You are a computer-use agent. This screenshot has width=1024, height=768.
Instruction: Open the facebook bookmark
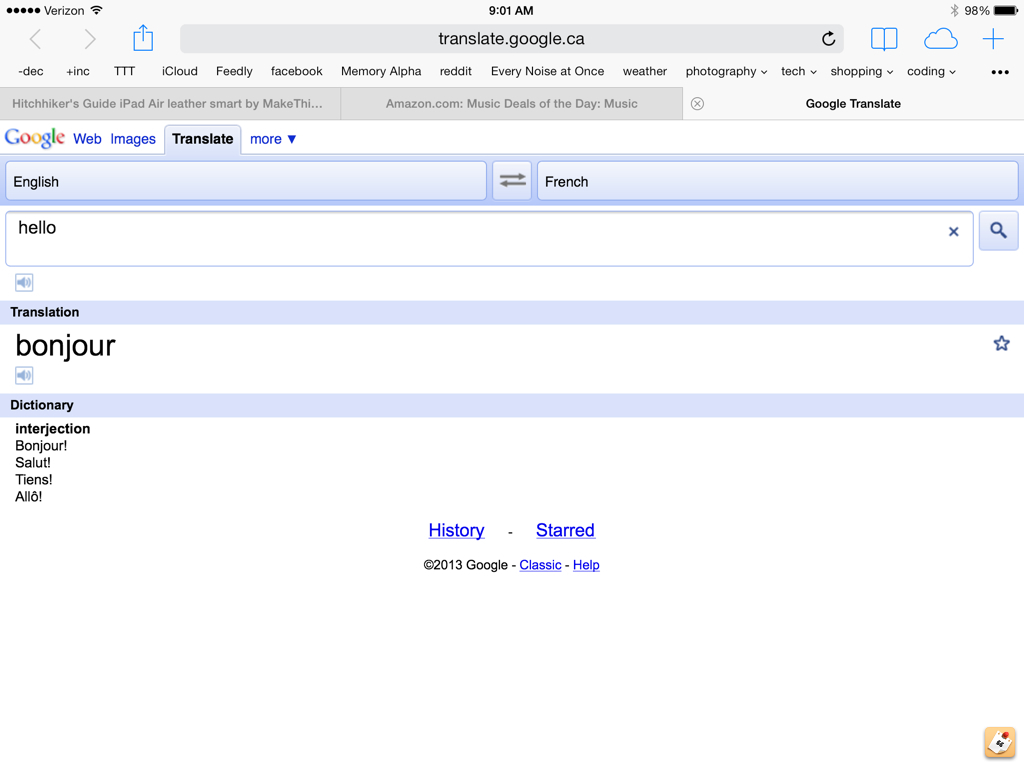coord(296,71)
